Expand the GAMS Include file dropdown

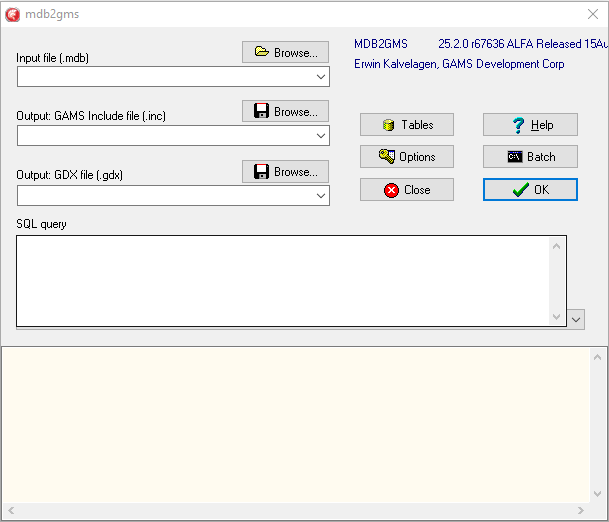point(321,136)
